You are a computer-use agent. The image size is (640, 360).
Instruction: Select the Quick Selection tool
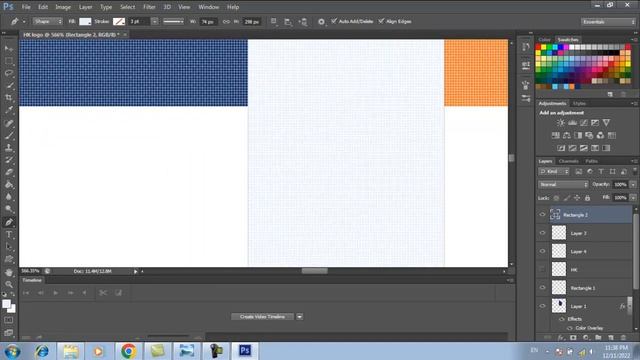[9, 86]
